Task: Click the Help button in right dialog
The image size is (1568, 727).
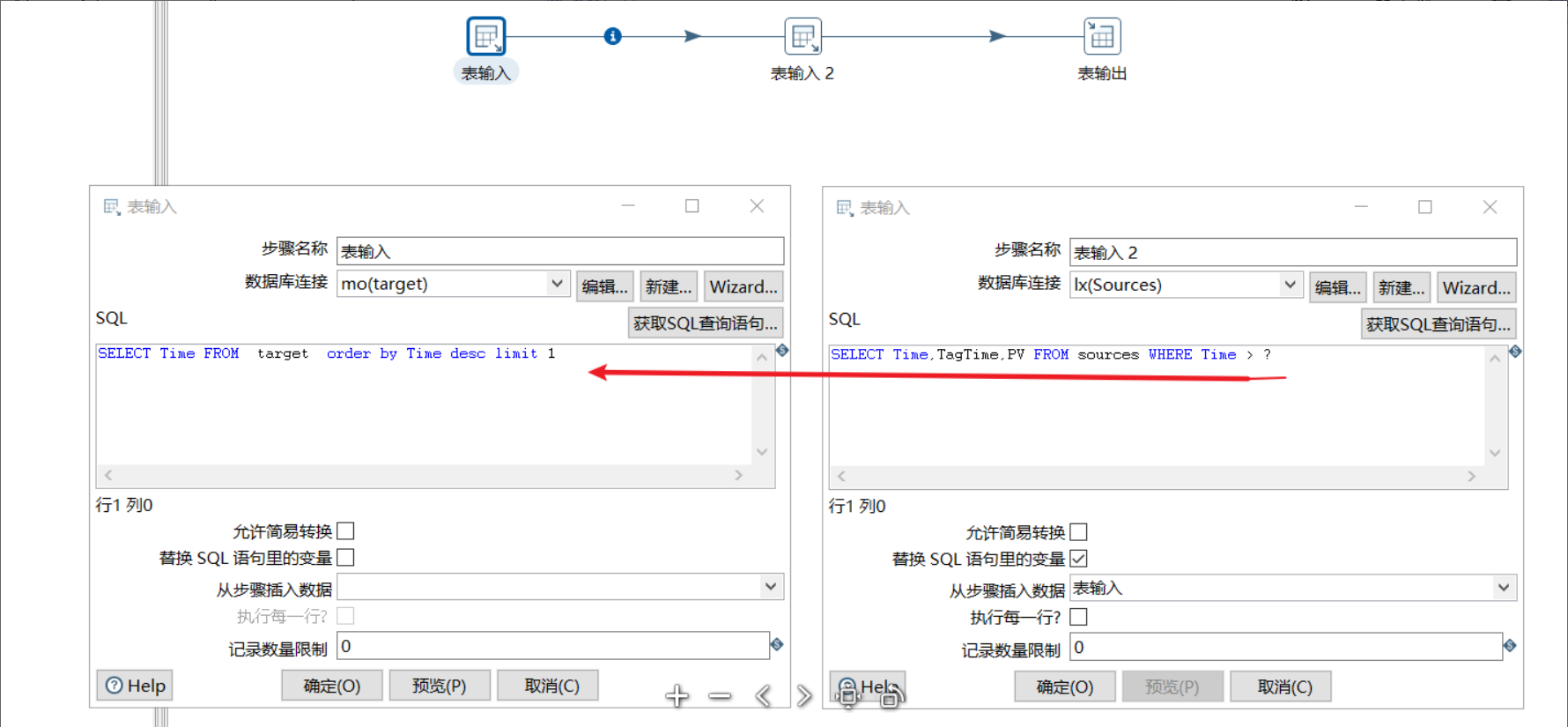Action: 868,686
